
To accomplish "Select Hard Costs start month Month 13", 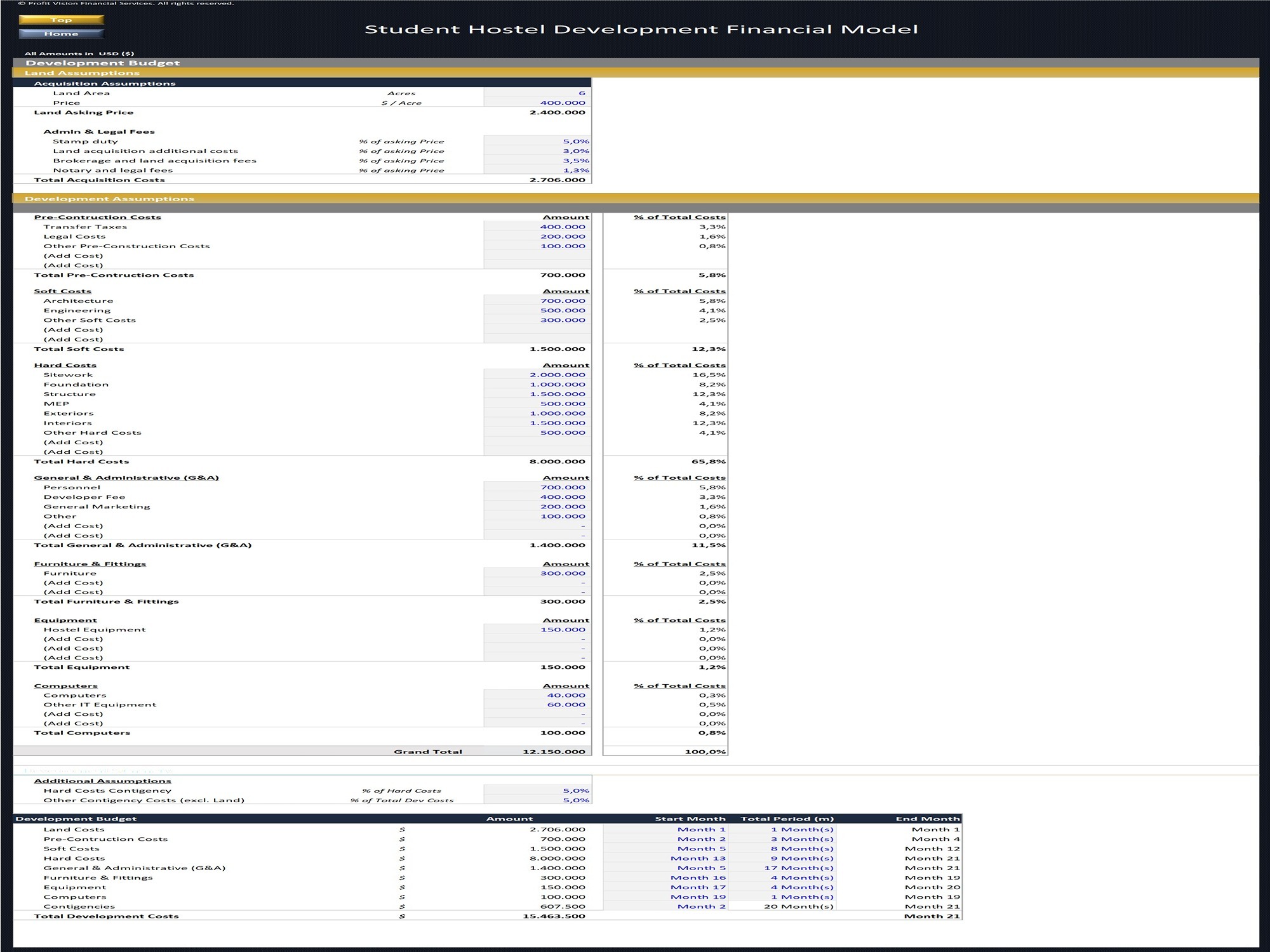I will [665, 858].
